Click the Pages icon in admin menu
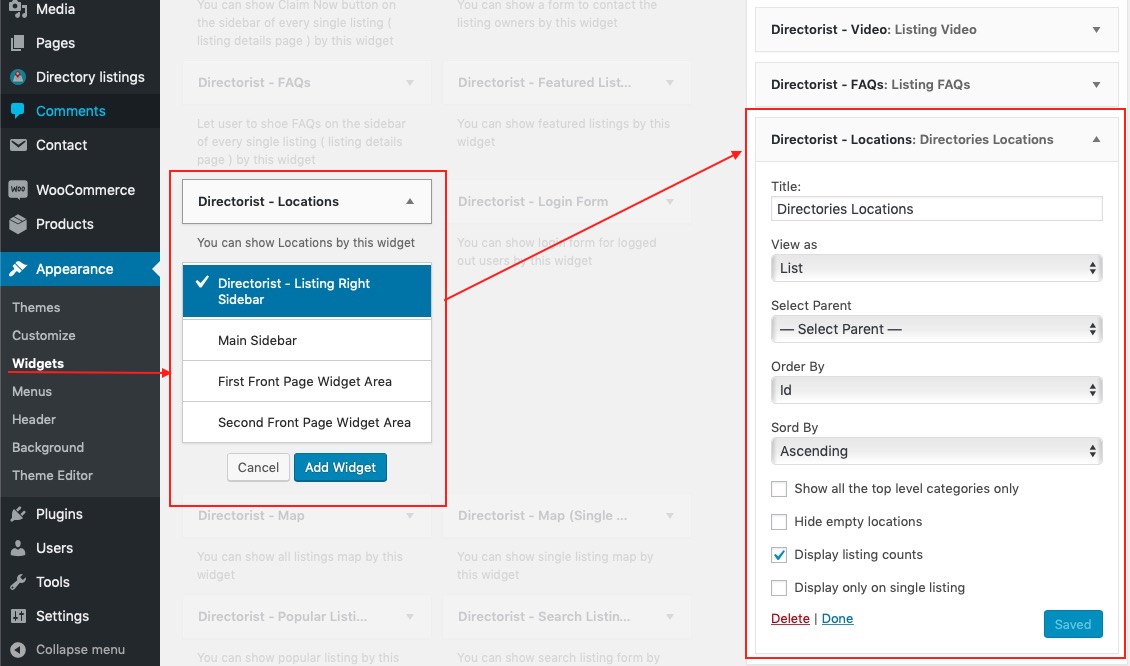The width and height of the screenshot is (1130, 666). coord(18,43)
